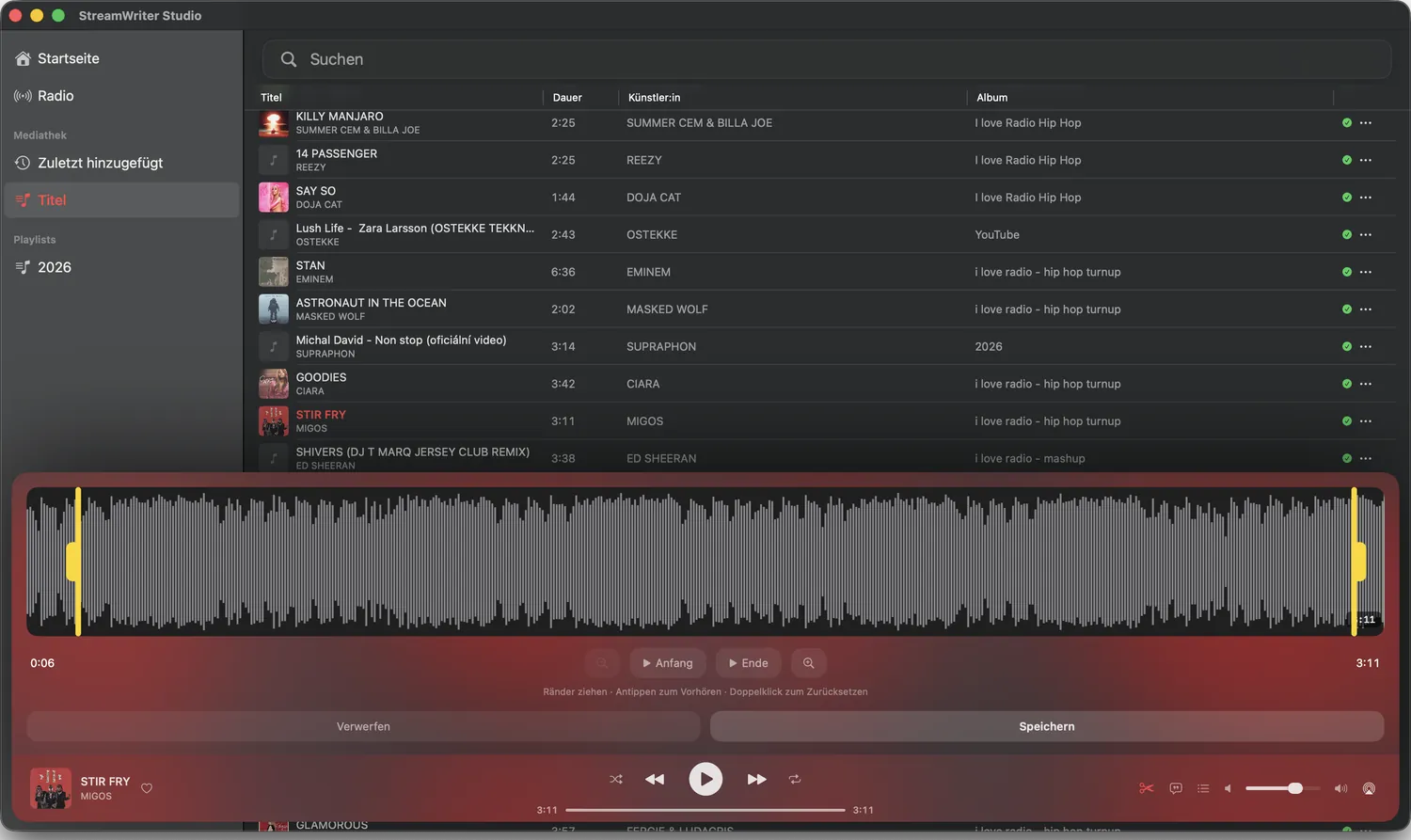Skip to the next track
Image resolution: width=1411 pixels, height=840 pixels.
tap(756, 779)
